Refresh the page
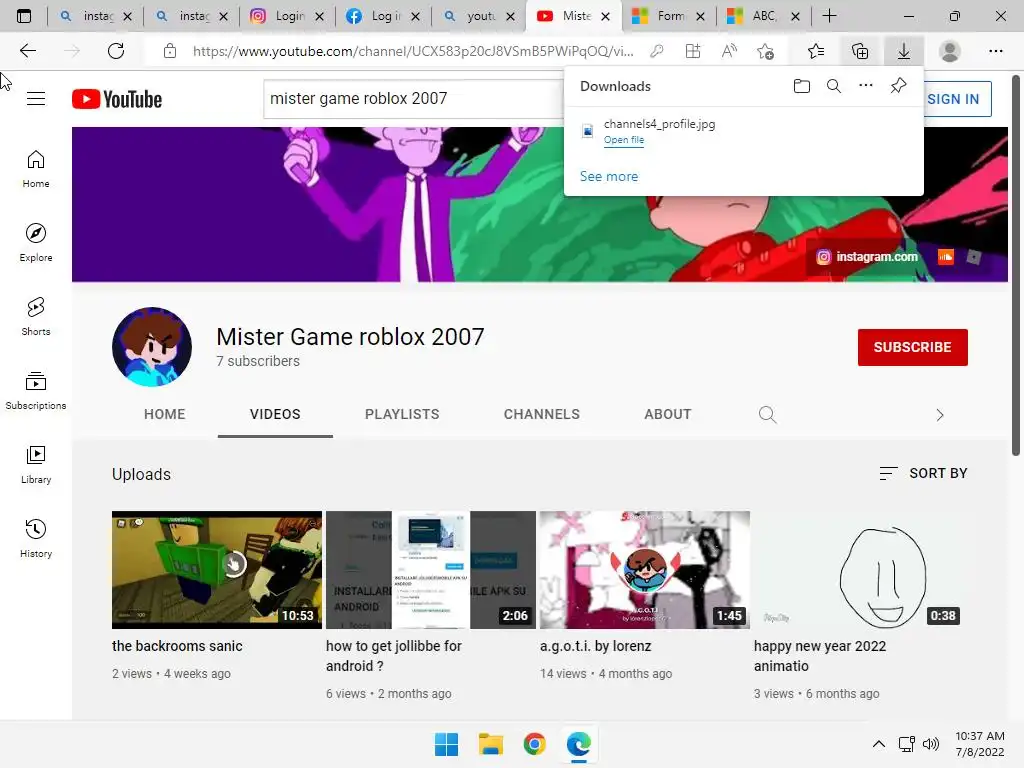1024x768 pixels. pyautogui.click(x=116, y=50)
